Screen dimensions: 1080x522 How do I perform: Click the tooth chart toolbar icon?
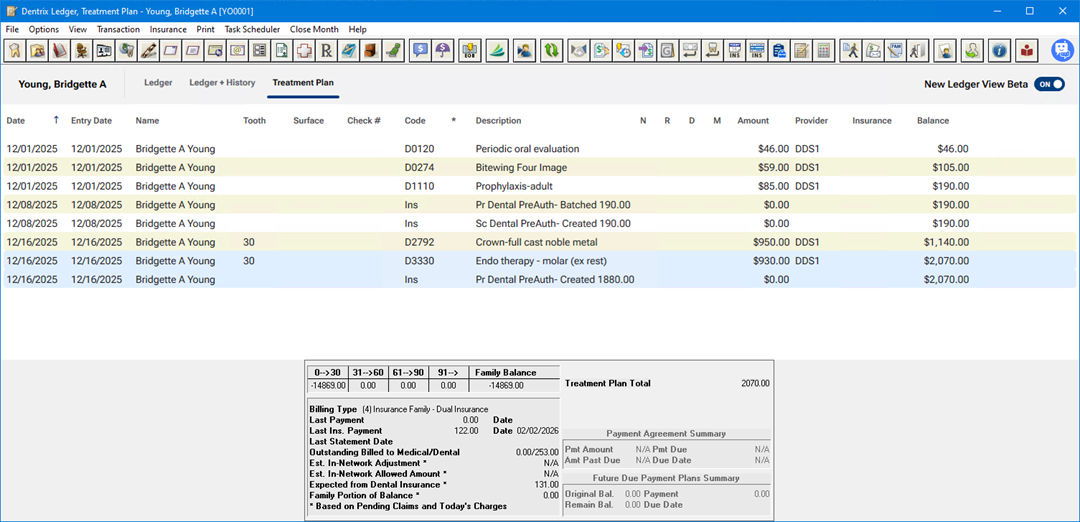tap(16, 50)
